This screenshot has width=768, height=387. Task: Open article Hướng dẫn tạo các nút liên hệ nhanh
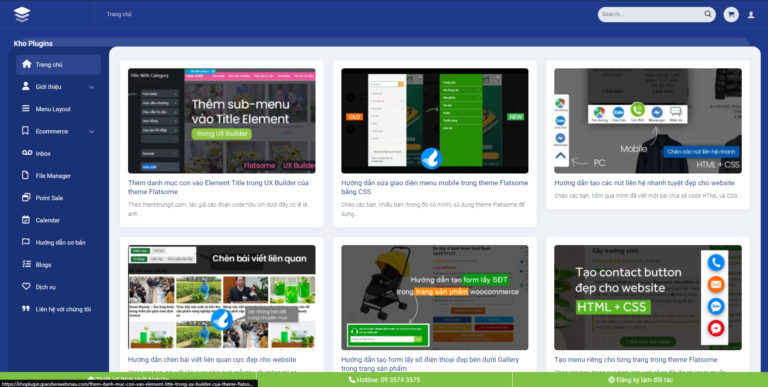645,183
